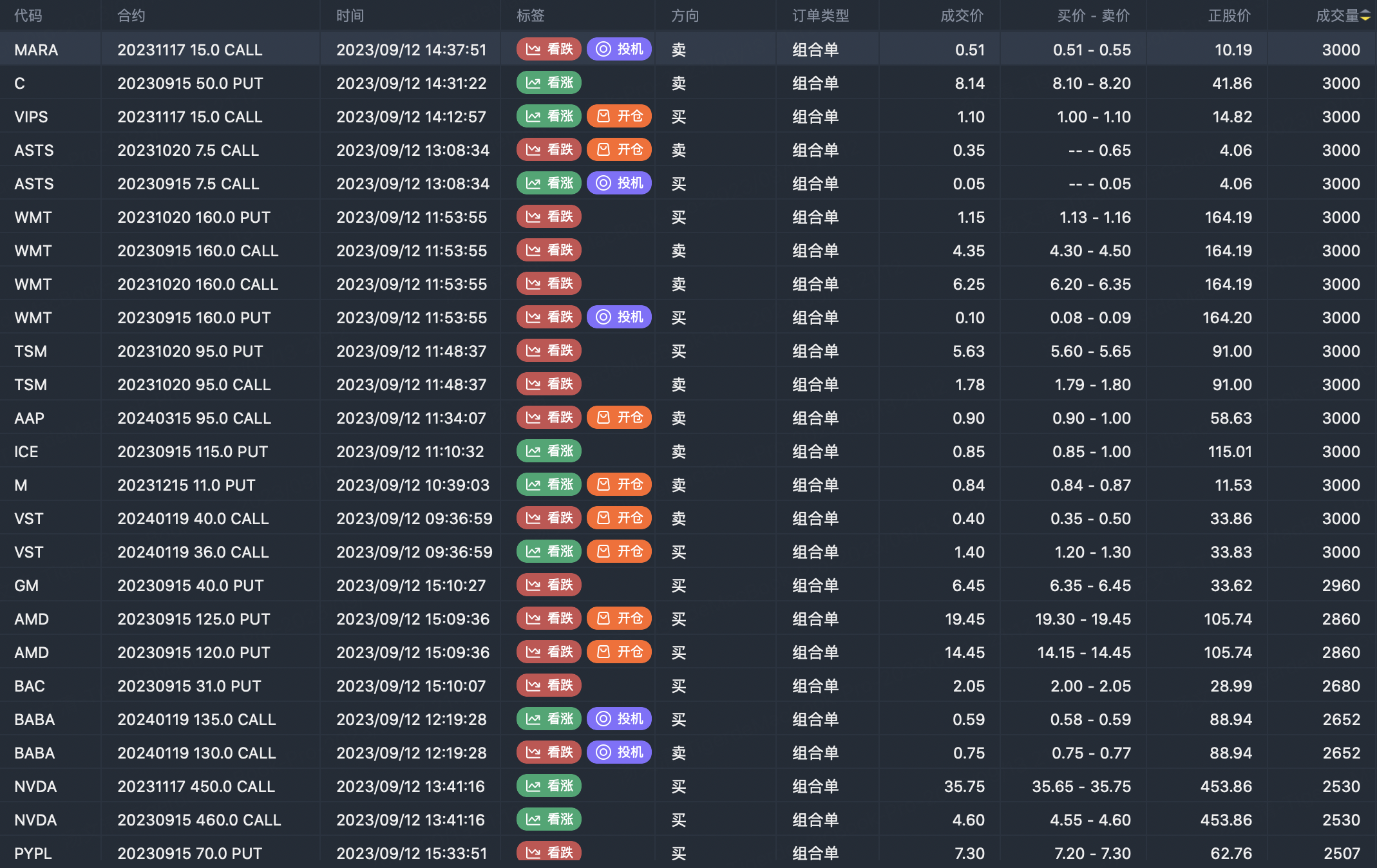Click the 看跌 tag on ASTS 20231020 row
Screen dimensions: 1377x868
[549, 150]
